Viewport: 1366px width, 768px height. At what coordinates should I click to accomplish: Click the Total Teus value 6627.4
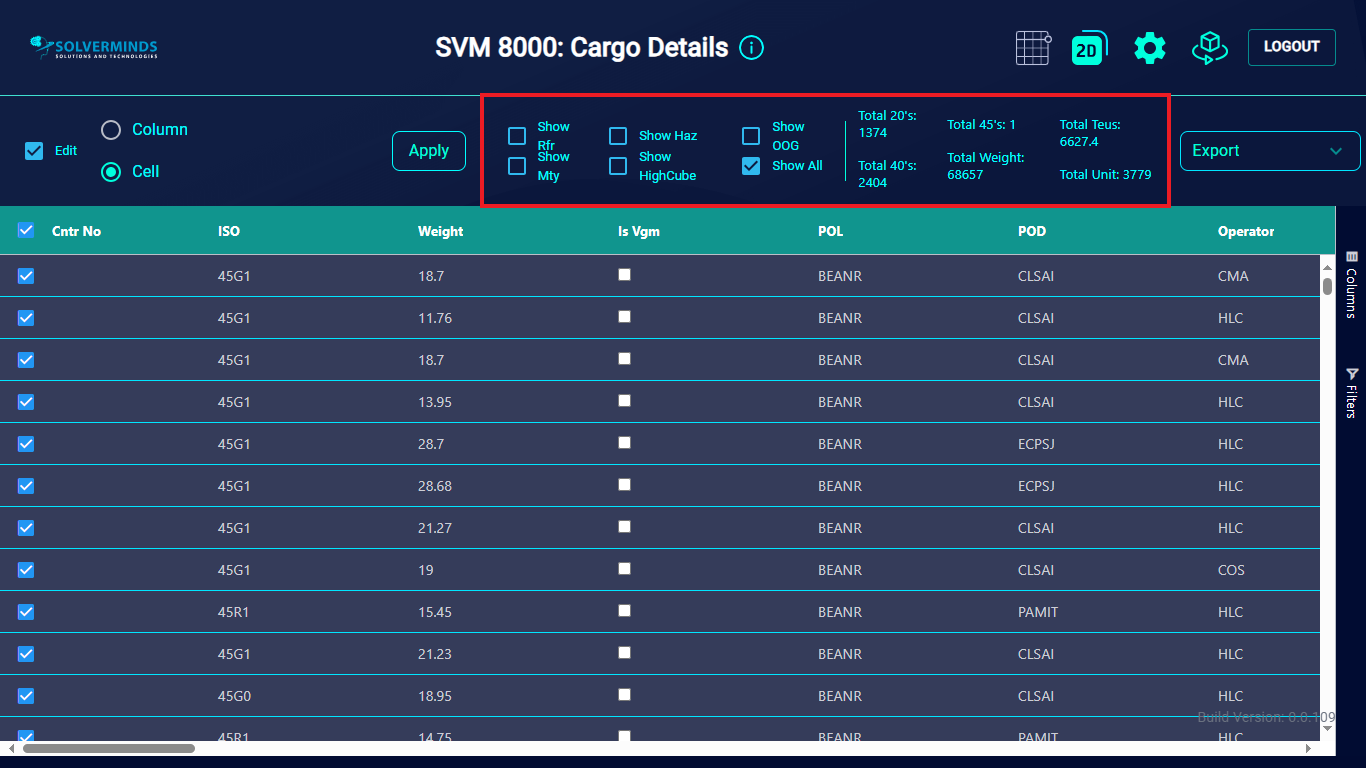[x=1079, y=142]
